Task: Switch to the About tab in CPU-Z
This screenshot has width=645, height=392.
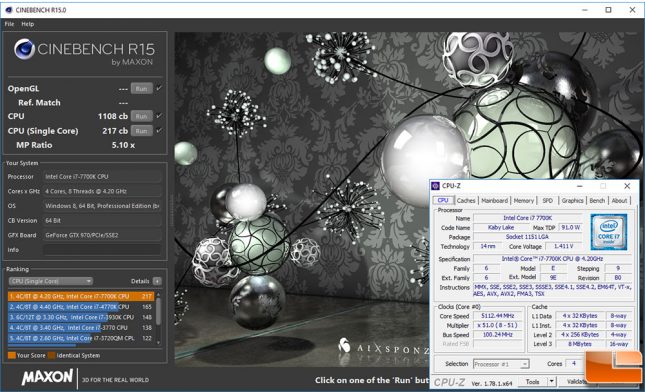Action: [619, 200]
